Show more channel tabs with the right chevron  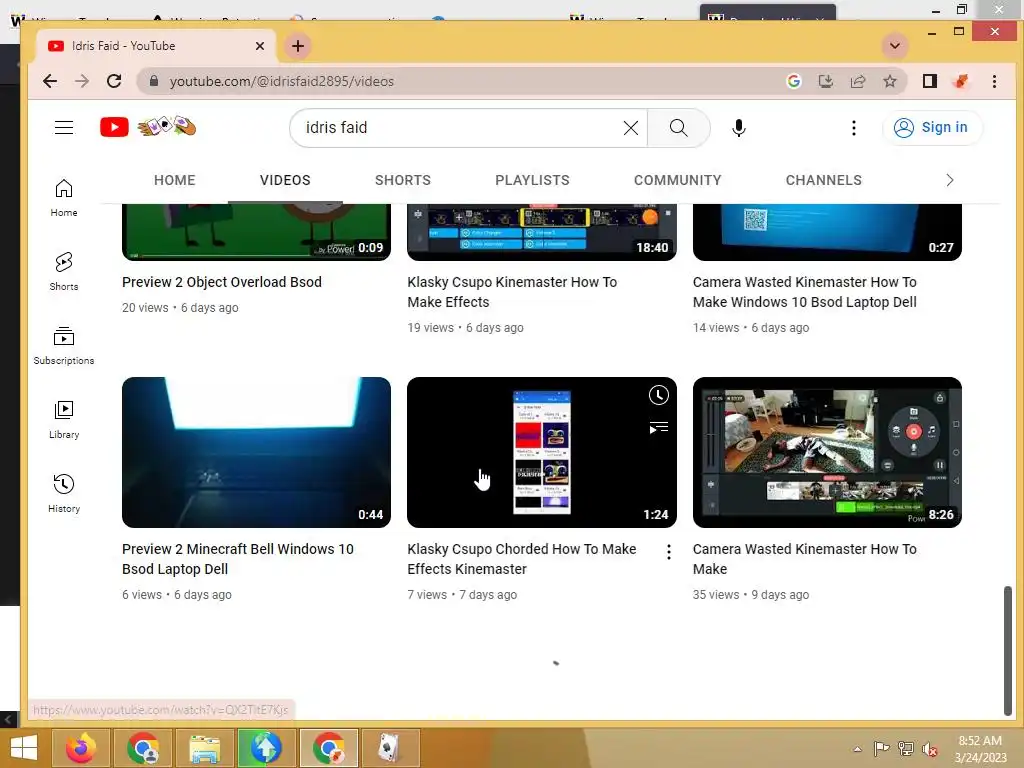[950, 180]
